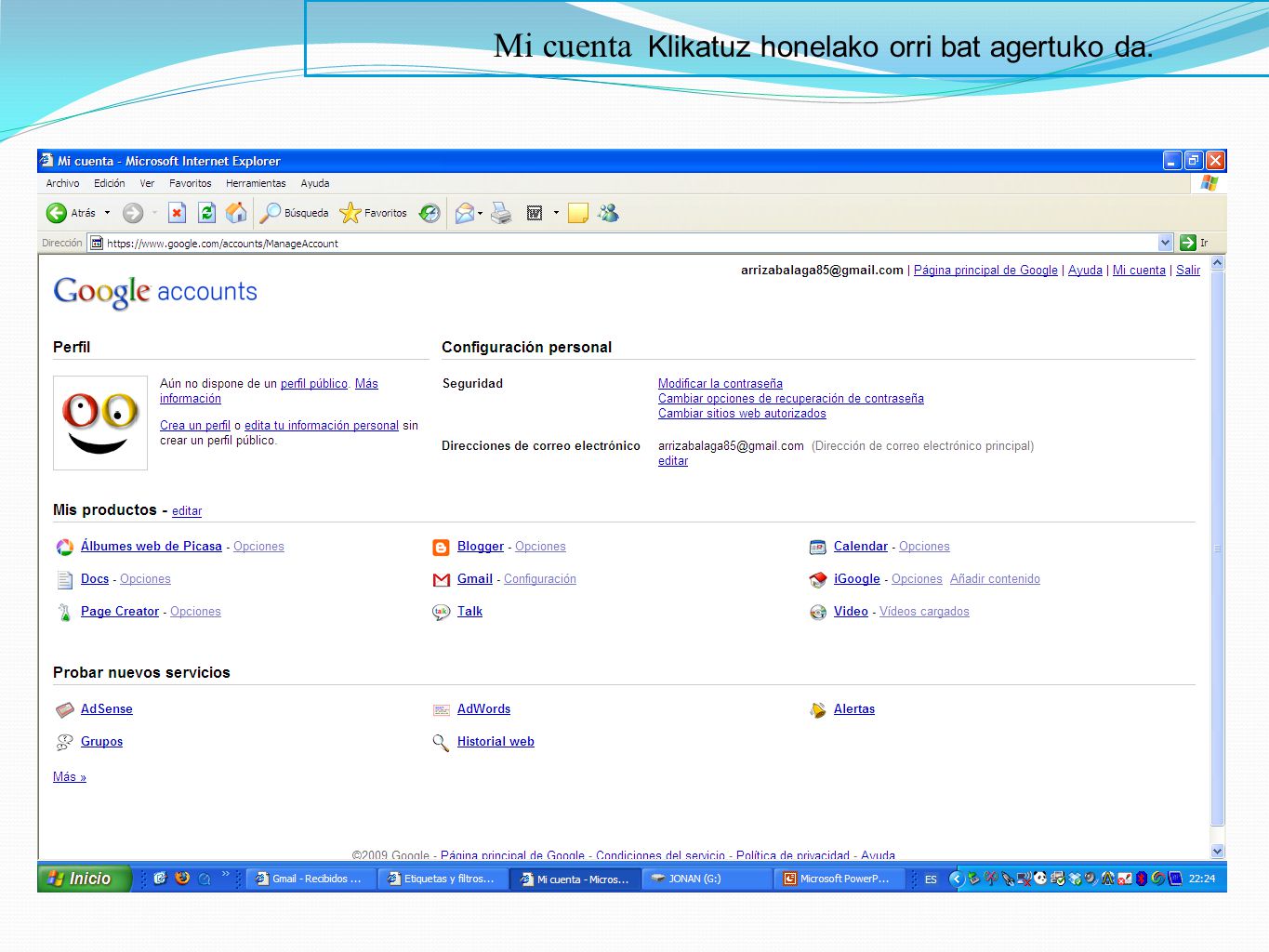This screenshot has width=1269, height=952.
Task: Click the address bar URL field
Action: tap(629, 243)
